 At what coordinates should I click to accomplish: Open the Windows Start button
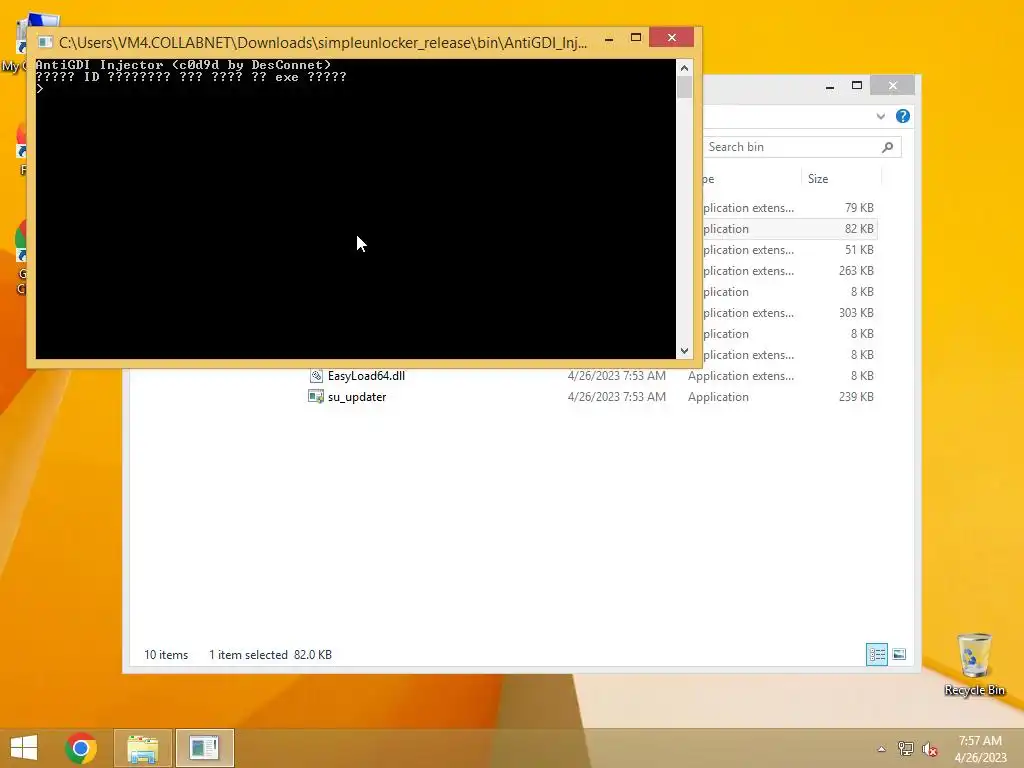pos(24,748)
